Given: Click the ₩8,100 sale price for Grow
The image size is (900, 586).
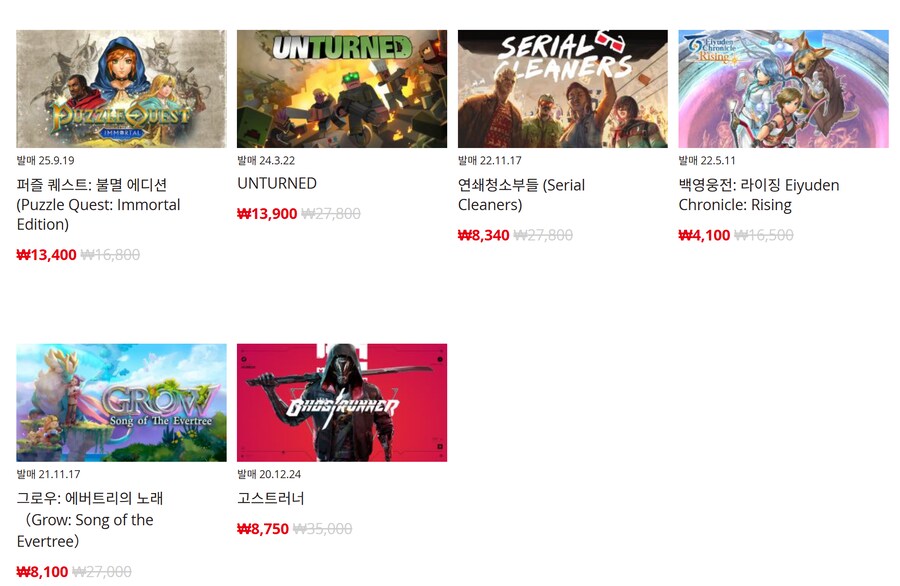Looking at the screenshot, I should click(x=42, y=572).
